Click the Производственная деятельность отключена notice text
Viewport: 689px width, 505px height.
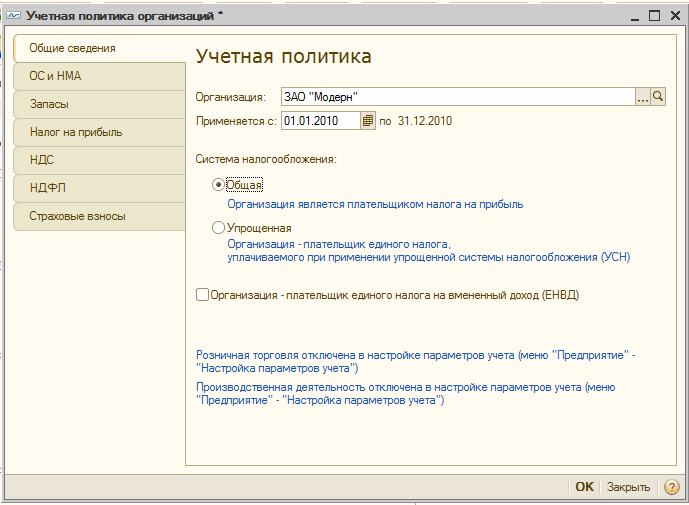point(405,394)
